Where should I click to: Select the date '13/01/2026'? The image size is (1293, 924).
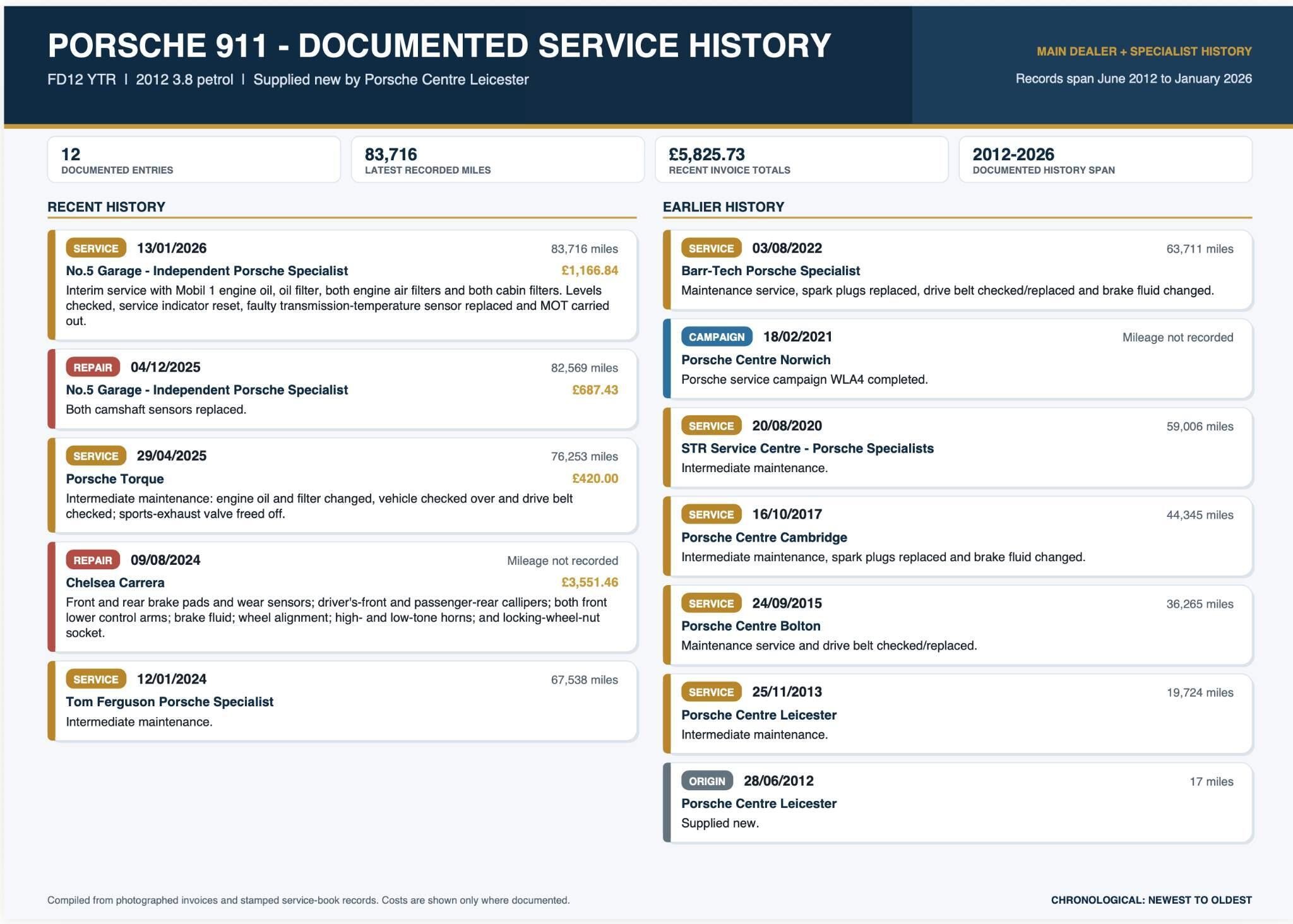tap(172, 248)
